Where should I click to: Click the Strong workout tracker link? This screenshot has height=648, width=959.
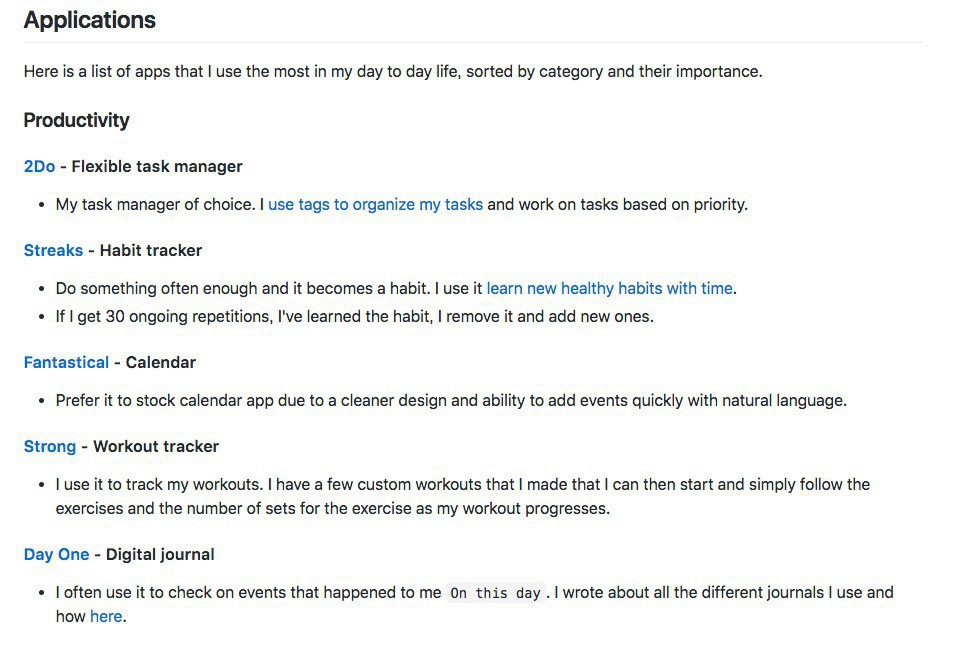[x=49, y=447]
